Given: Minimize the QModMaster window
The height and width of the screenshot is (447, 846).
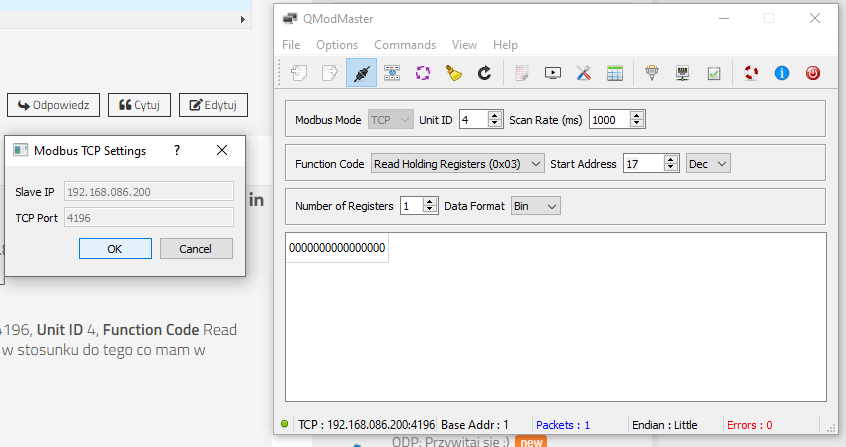Looking at the screenshot, I should (724, 18).
